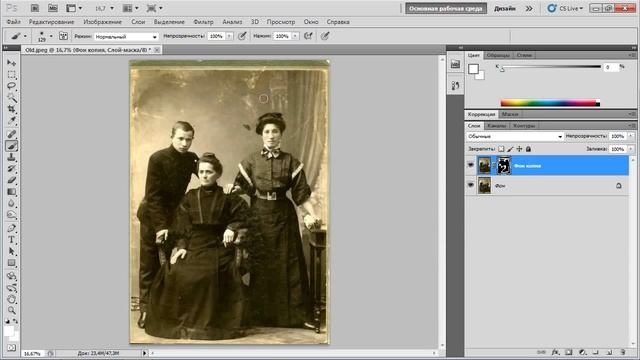Toggle lock position icon
The width and height of the screenshot is (640, 360).
(519, 149)
